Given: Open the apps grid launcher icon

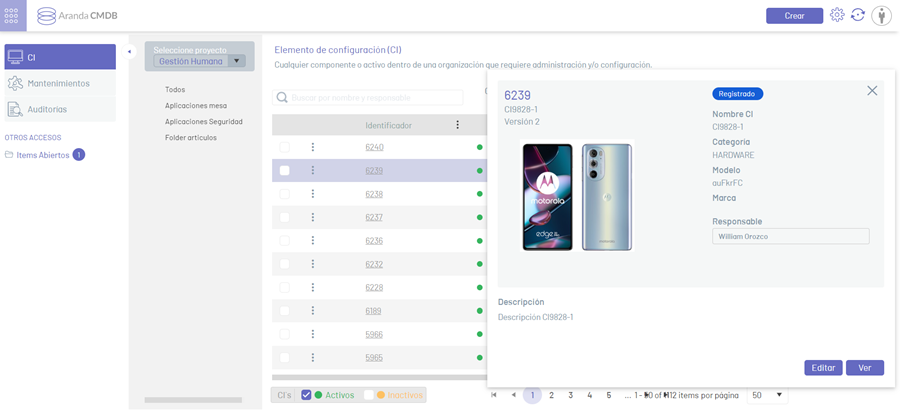Looking at the screenshot, I should (13, 15).
